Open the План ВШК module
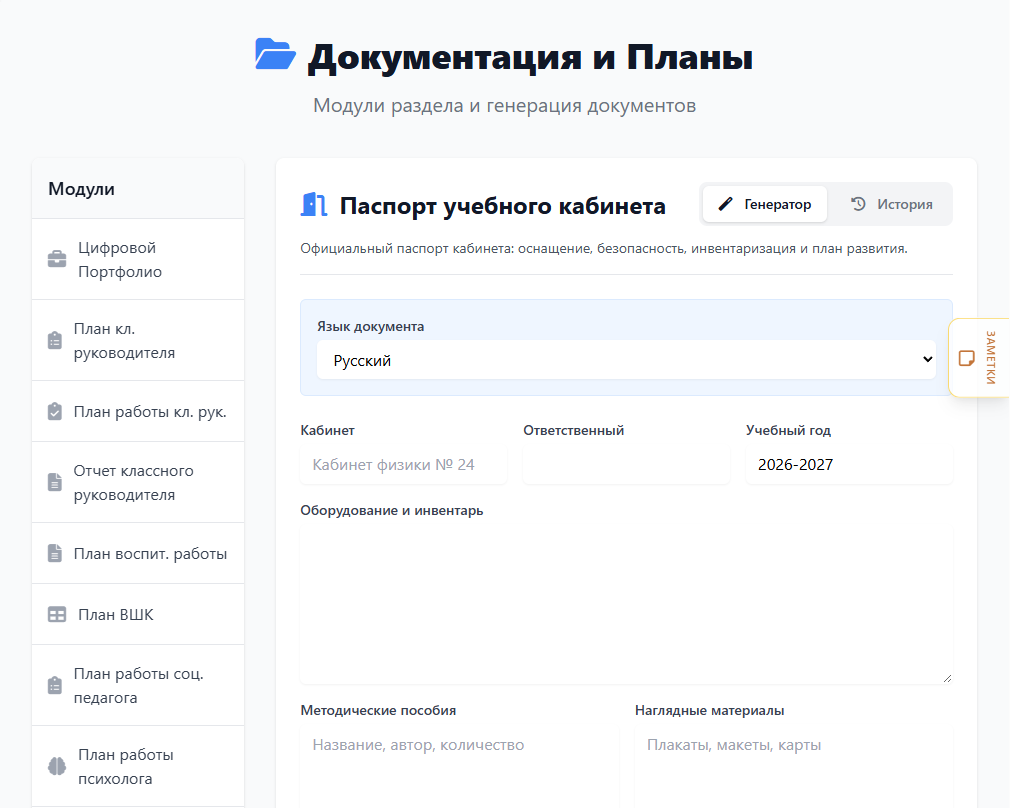This screenshot has height=808, width=1010. click(x=138, y=615)
